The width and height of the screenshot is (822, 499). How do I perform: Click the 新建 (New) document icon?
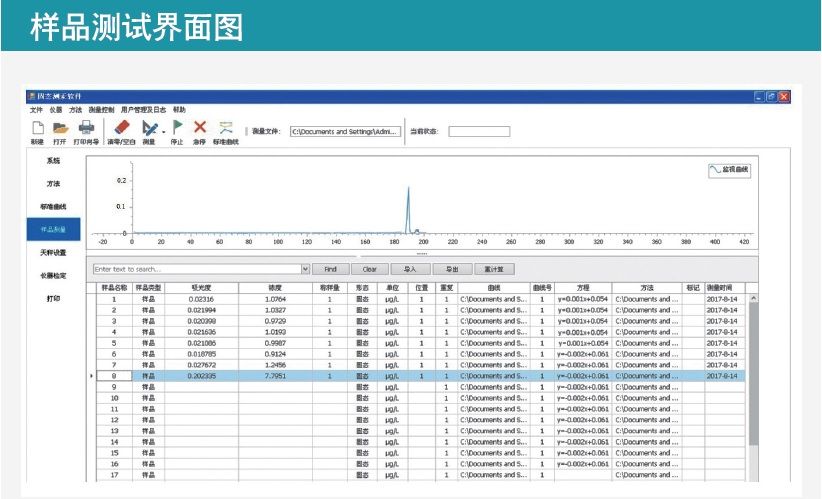[38, 128]
